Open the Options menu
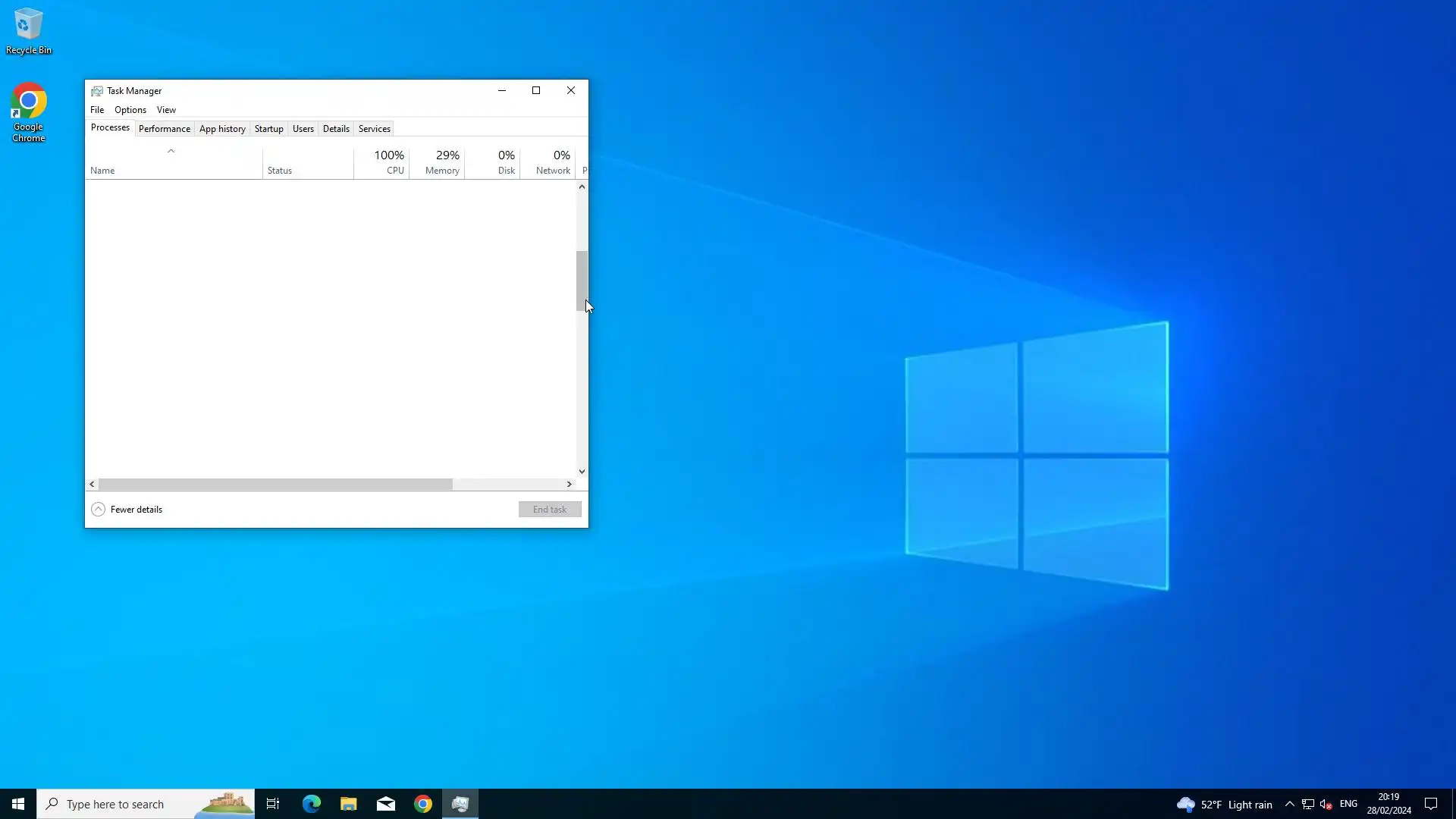Viewport: 1456px width, 819px height. pos(130,110)
